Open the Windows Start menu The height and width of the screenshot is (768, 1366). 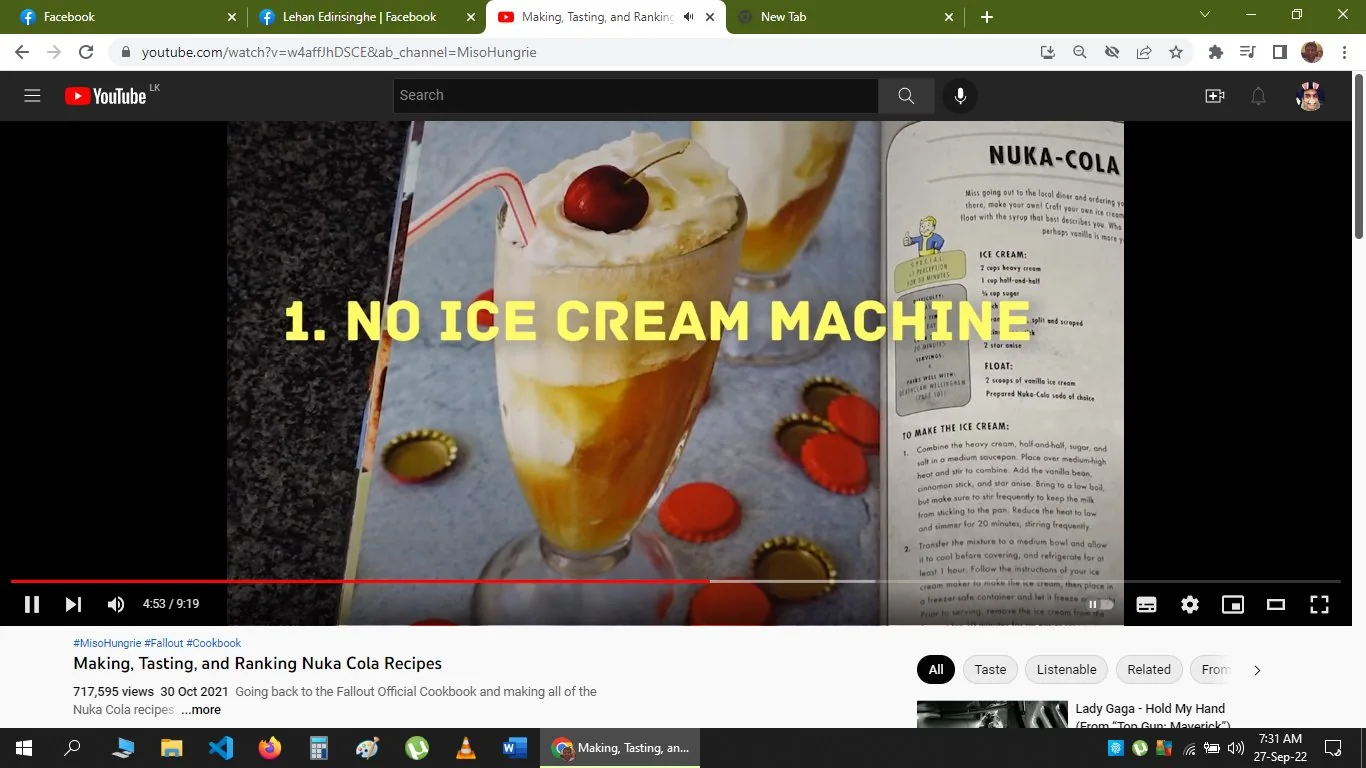24,748
